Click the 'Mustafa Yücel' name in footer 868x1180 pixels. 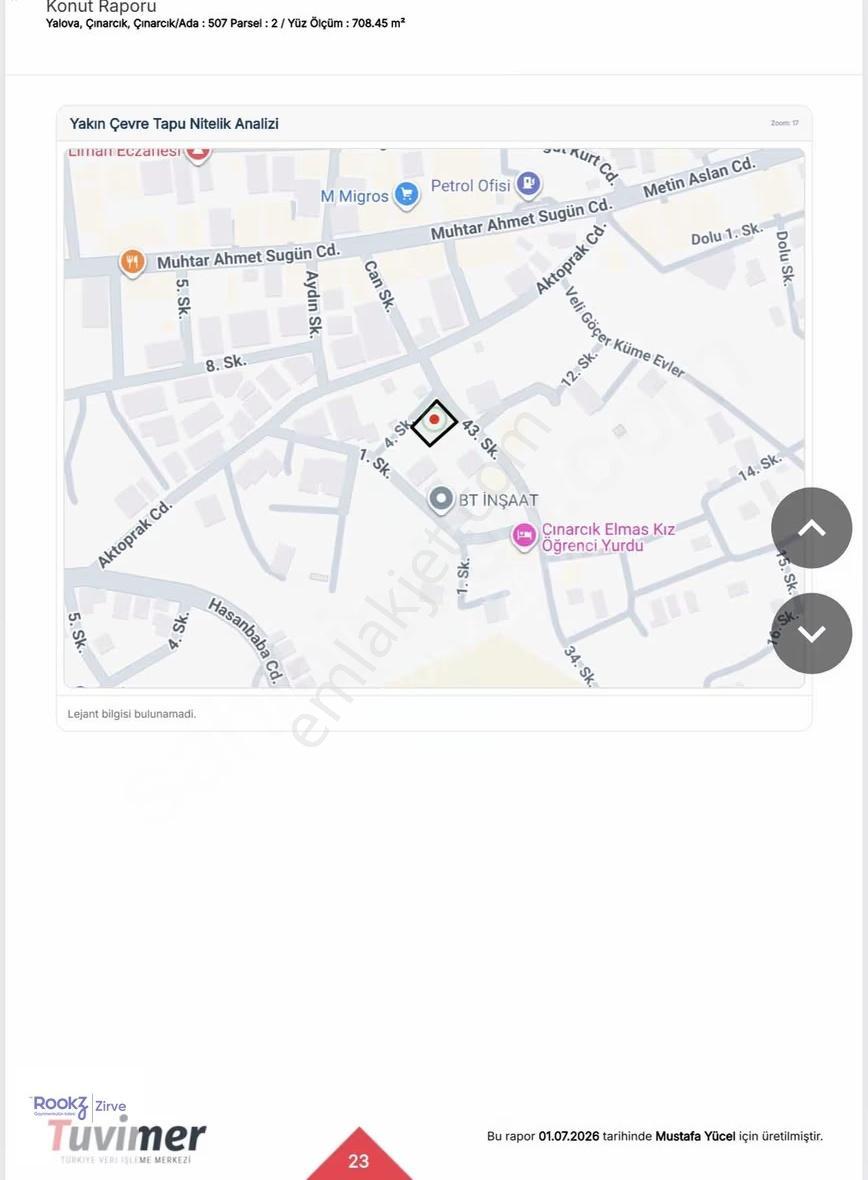tap(695, 1136)
